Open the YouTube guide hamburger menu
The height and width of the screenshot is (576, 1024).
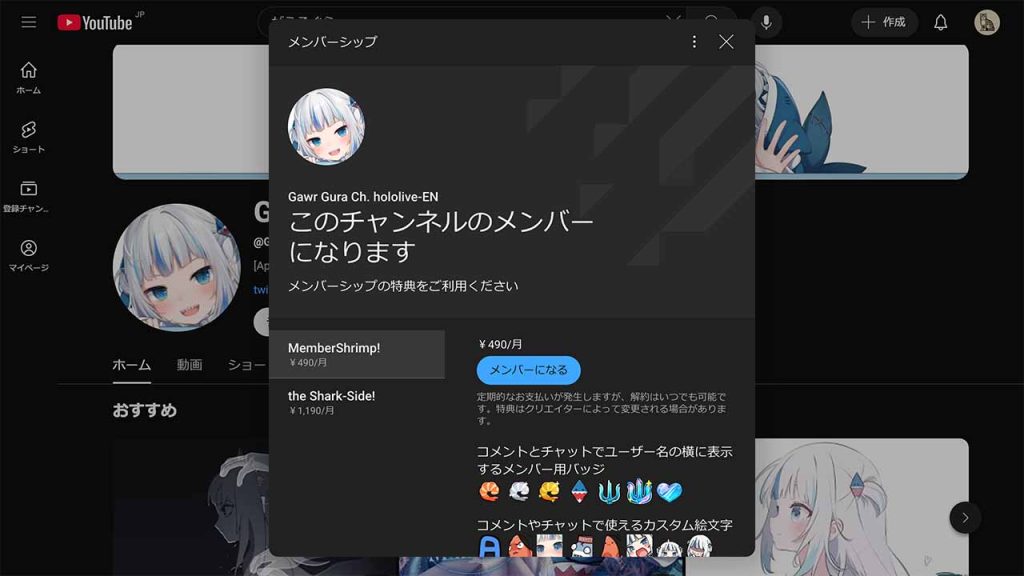(29, 22)
